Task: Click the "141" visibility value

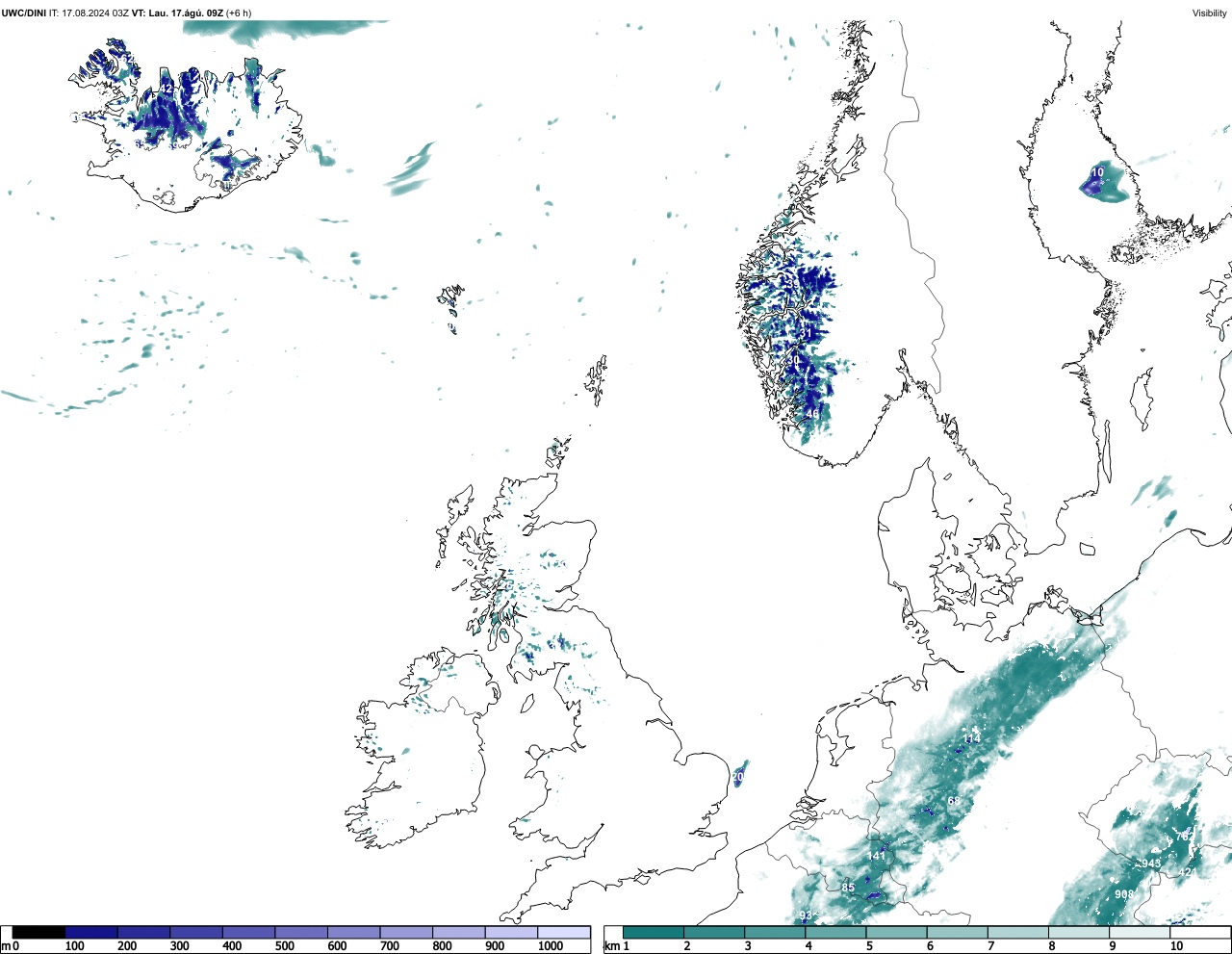Action: (878, 856)
